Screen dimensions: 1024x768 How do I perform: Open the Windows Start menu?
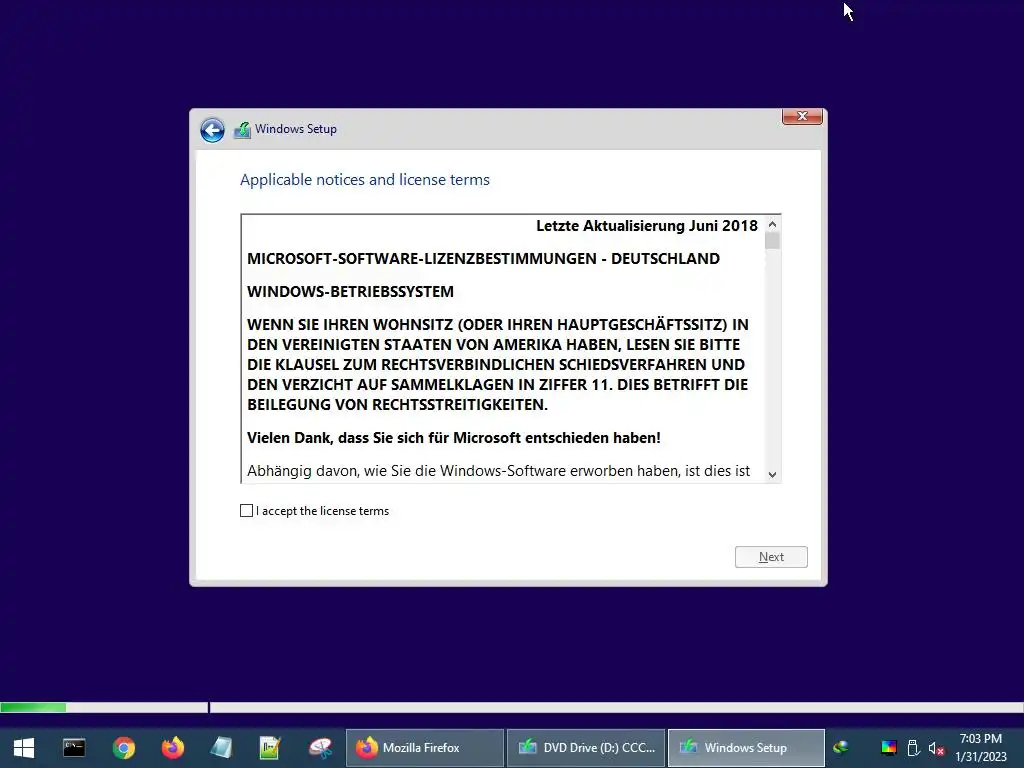point(24,748)
